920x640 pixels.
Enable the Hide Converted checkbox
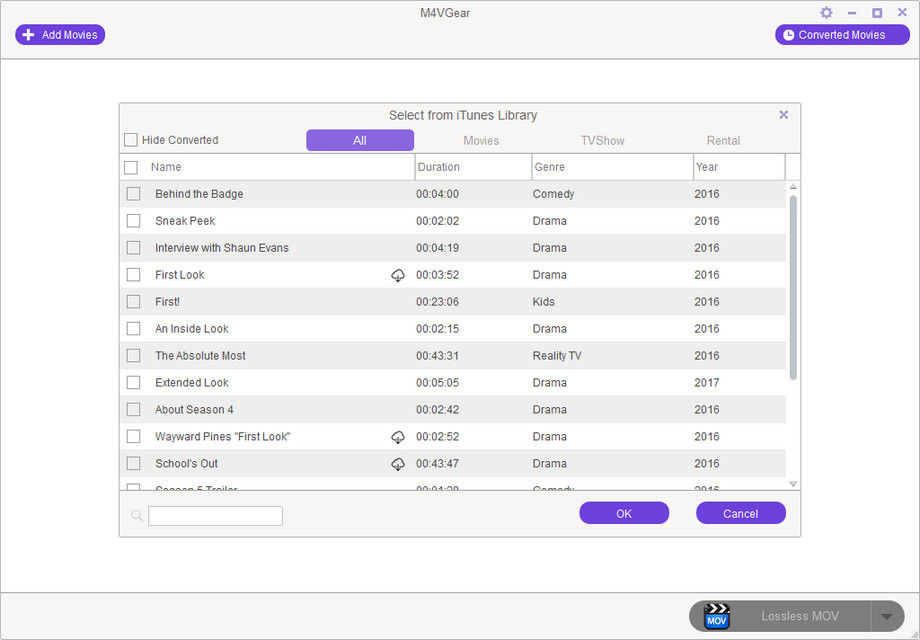[x=131, y=140]
